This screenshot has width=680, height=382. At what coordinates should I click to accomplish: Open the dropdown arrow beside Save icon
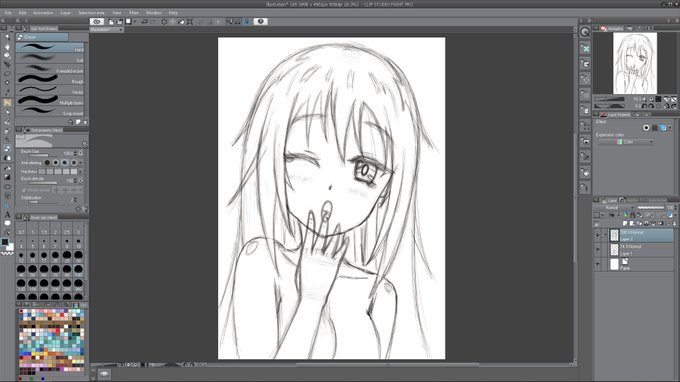click(x=134, y=22)
